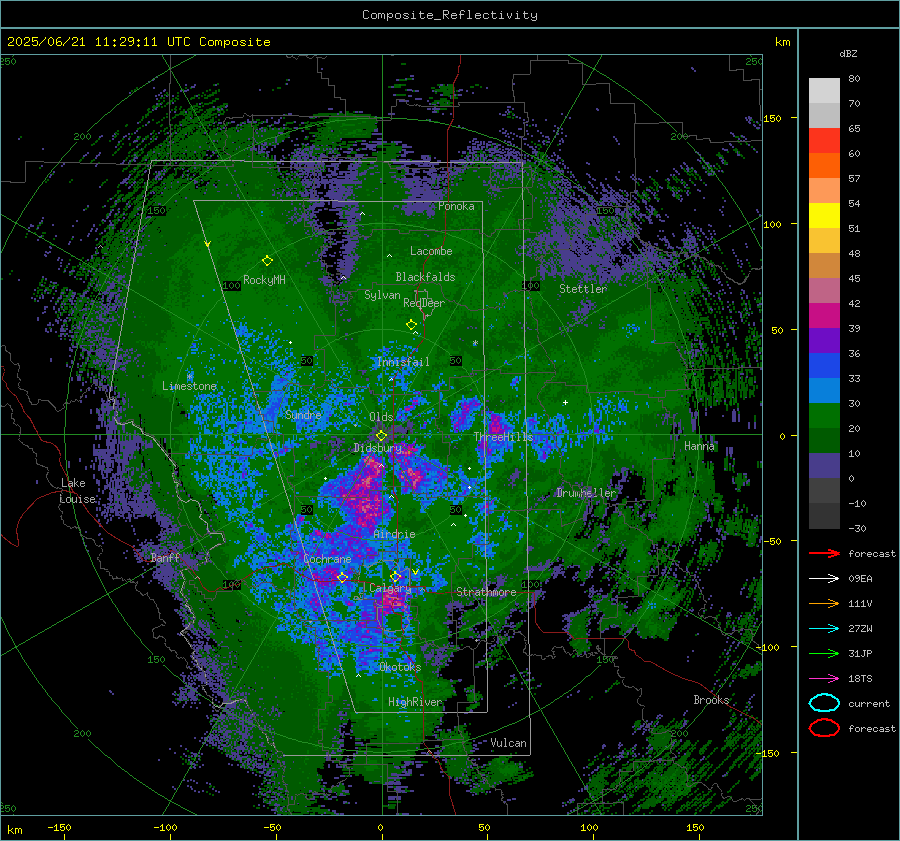900x841 pixels.
Task: Click the magenta 18TS arrow legend icon
Action: pos(824,679)
